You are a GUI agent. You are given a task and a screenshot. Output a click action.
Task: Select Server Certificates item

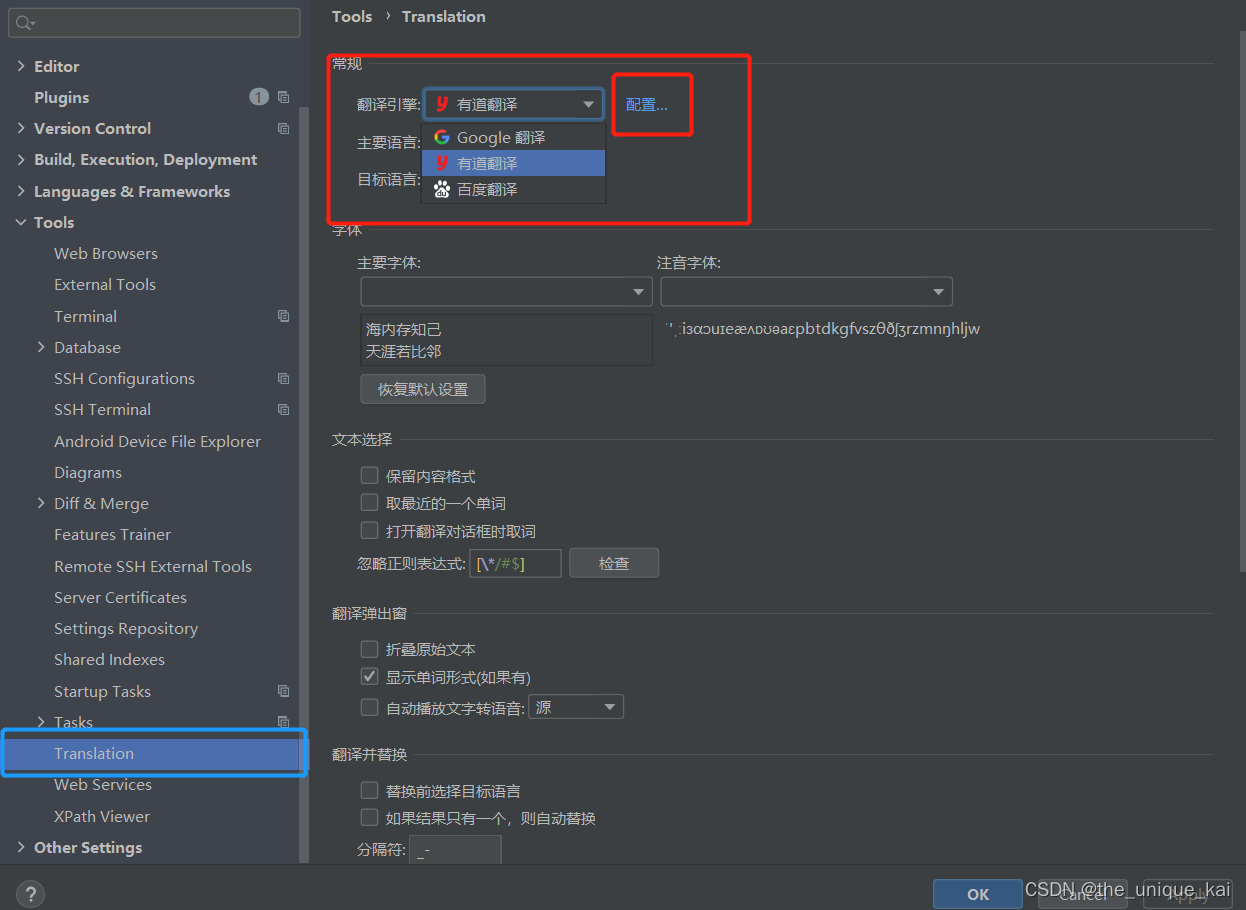pyautogui.click(x=120, y=598)
